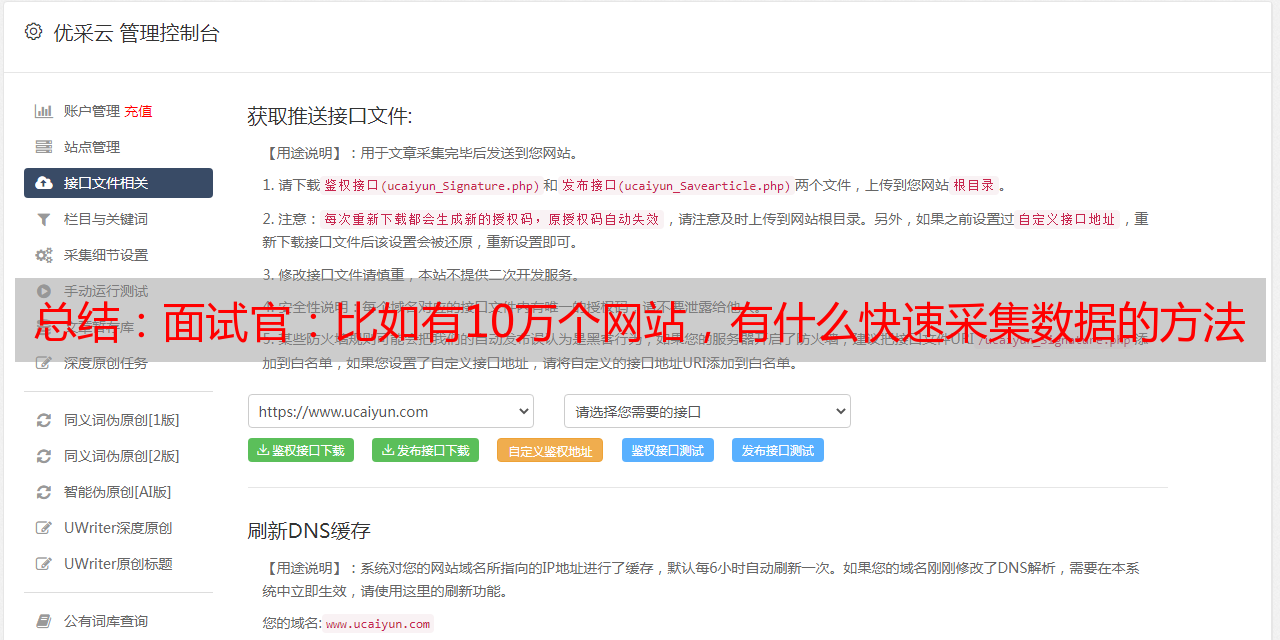
Task: Click the book icon for 公有词库查询
Action: point(44,621)
